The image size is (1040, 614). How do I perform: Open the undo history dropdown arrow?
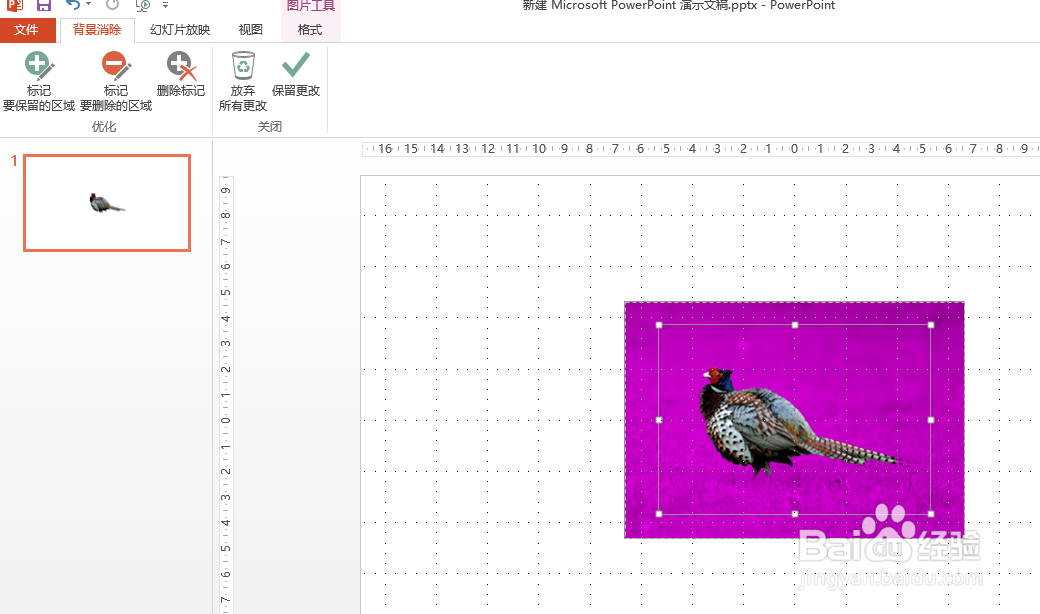[x=88, y=5]
